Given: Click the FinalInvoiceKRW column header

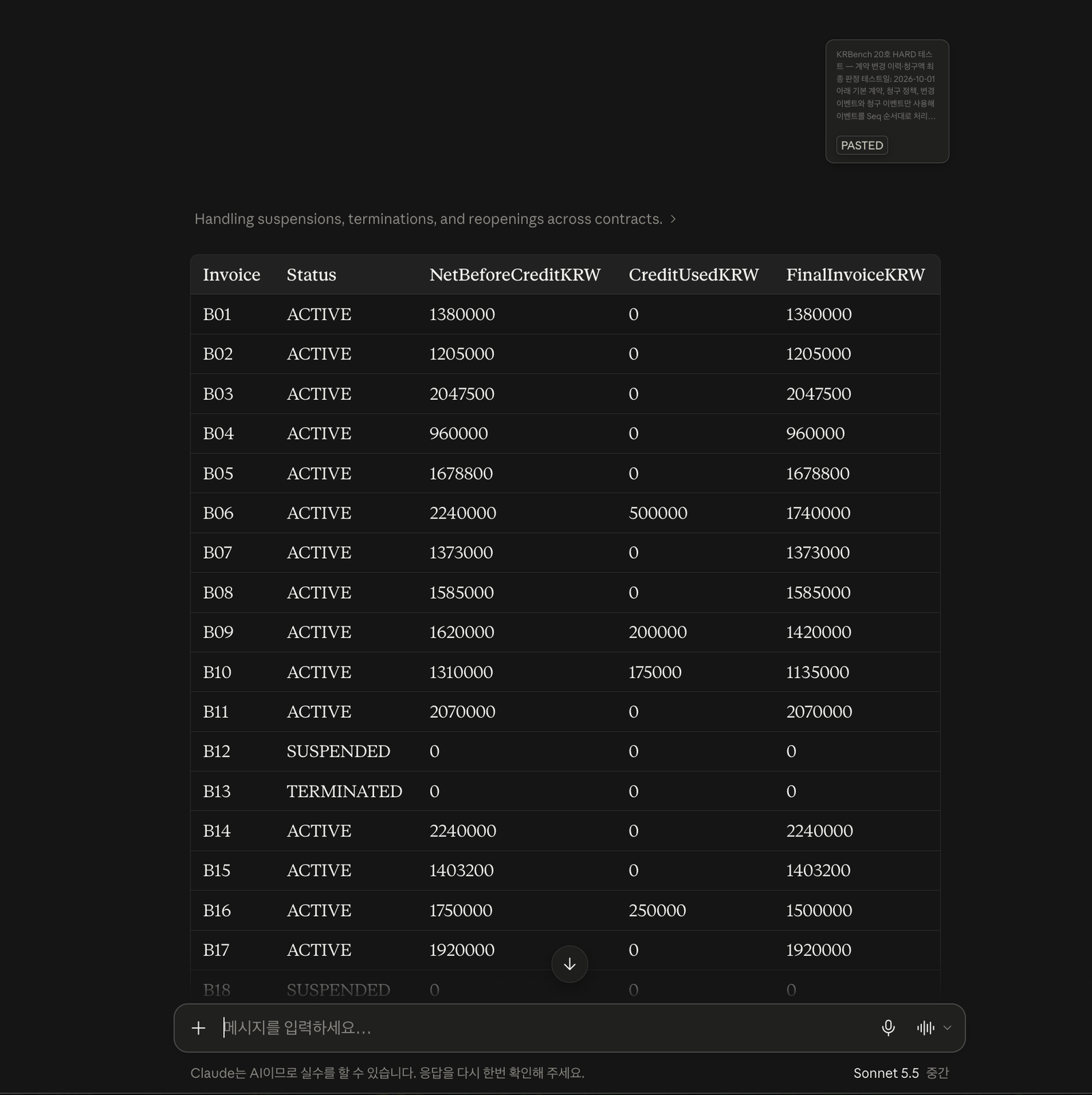Looking at the screenshot, I should pos(855,275).
